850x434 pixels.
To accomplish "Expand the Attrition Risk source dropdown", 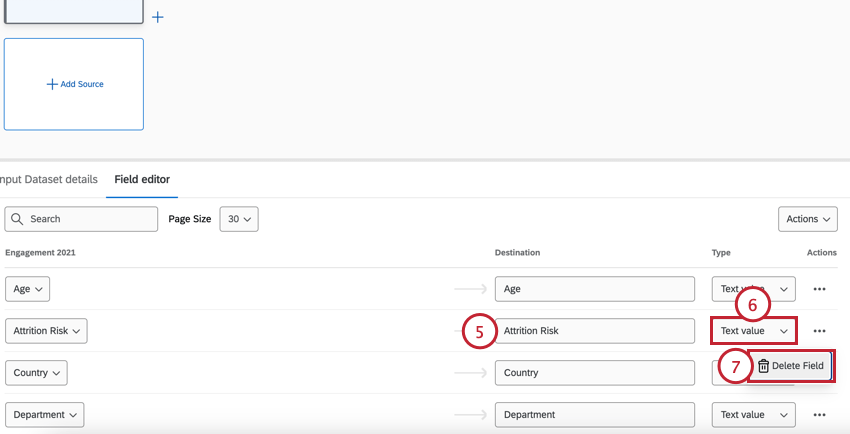I will (46, 331).
